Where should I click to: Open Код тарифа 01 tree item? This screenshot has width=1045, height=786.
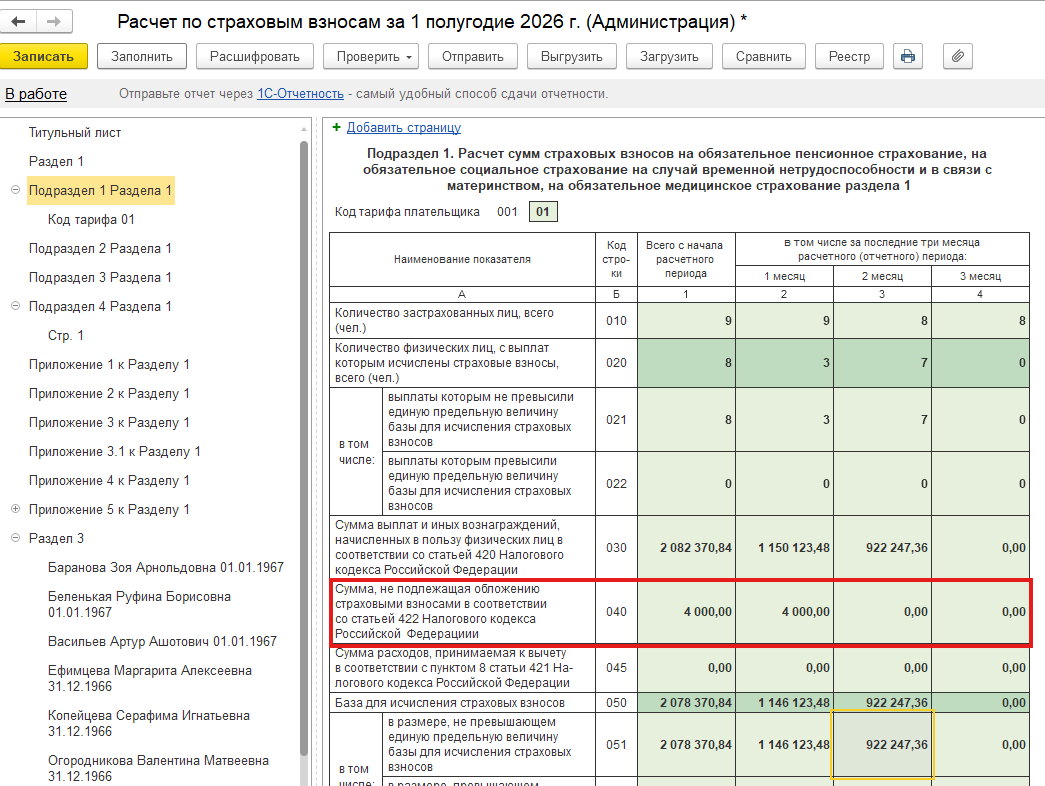click(x=91, y=219)
